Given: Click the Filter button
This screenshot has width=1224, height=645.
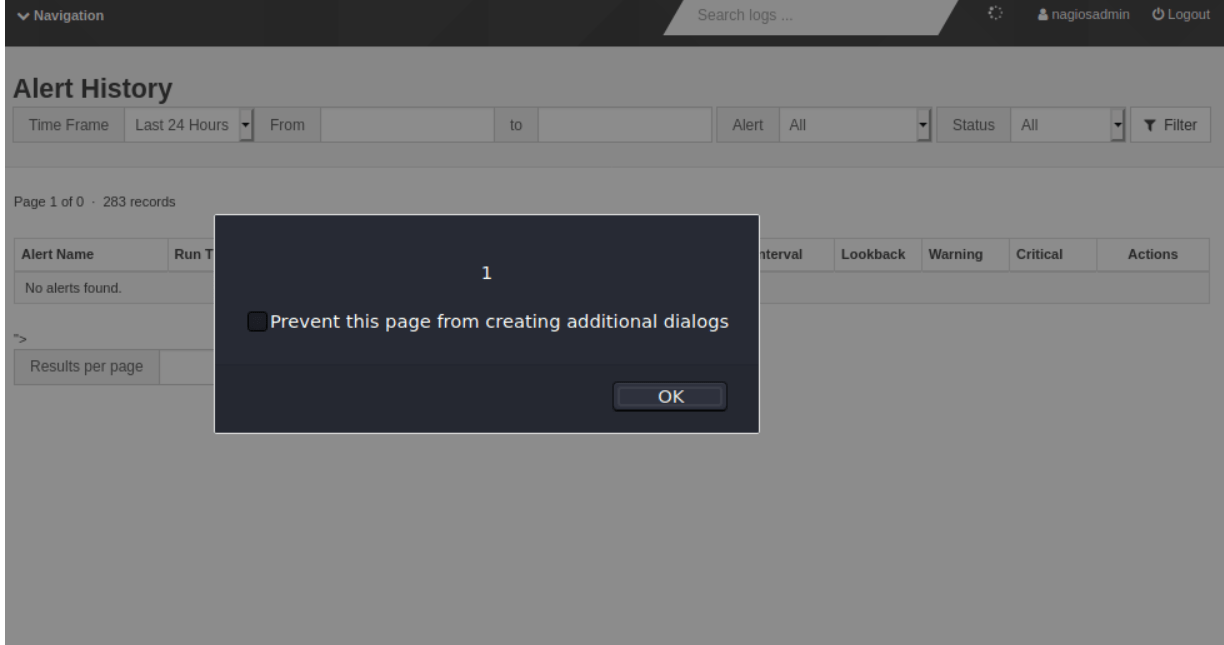Looking at the screenshot, I should (1170, 125).
